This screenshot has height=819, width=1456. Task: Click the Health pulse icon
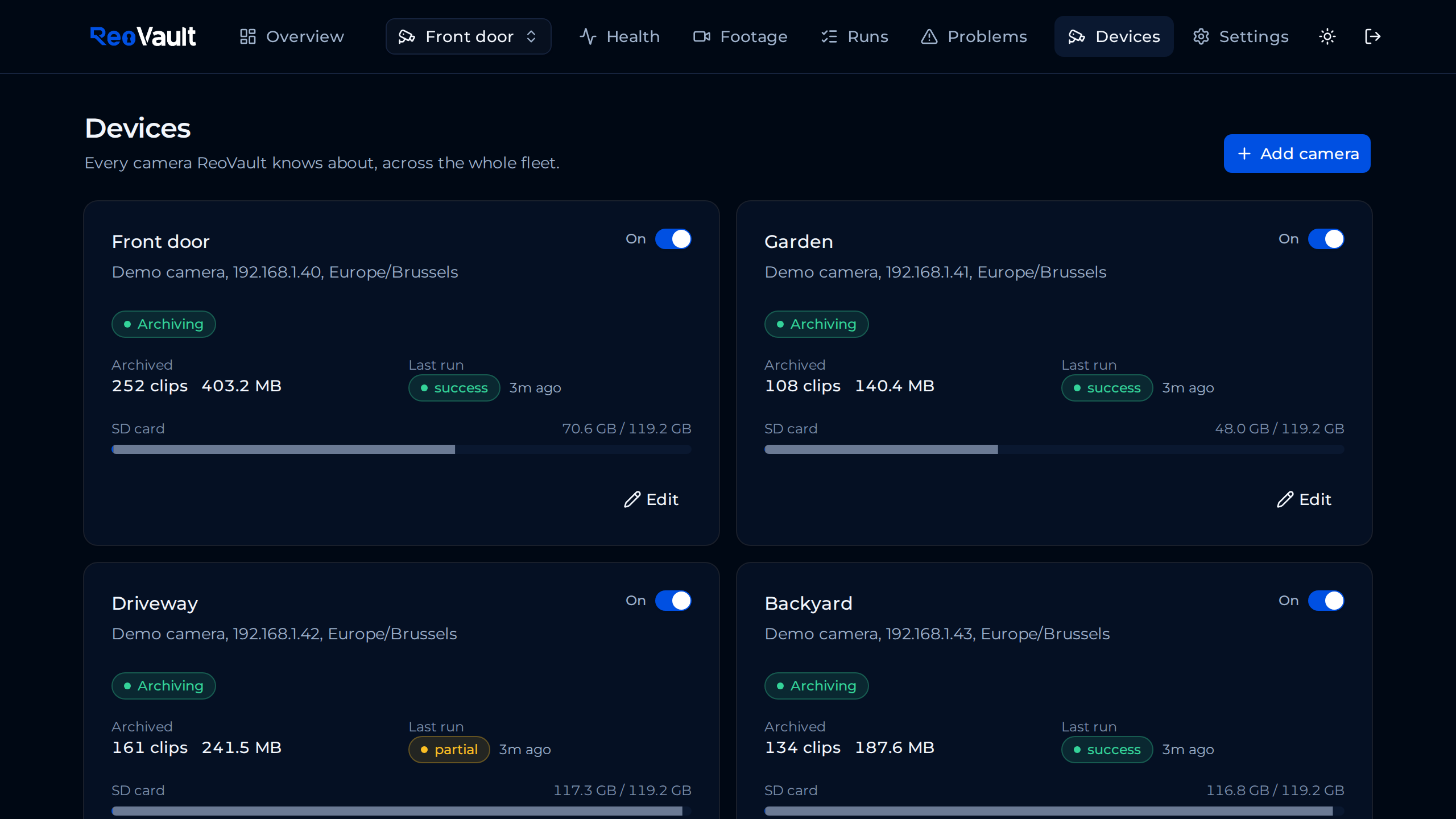[x=588, y=36]
